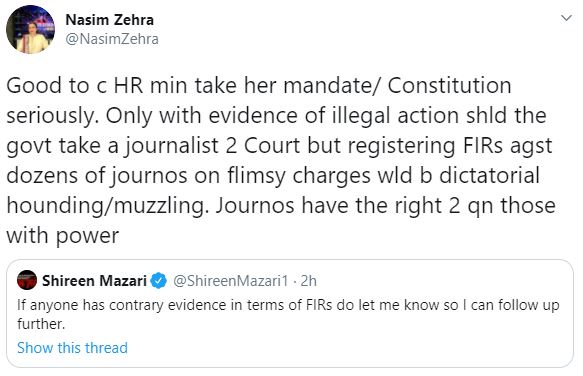Expand the tweet options chevron menu

point(566,18)
